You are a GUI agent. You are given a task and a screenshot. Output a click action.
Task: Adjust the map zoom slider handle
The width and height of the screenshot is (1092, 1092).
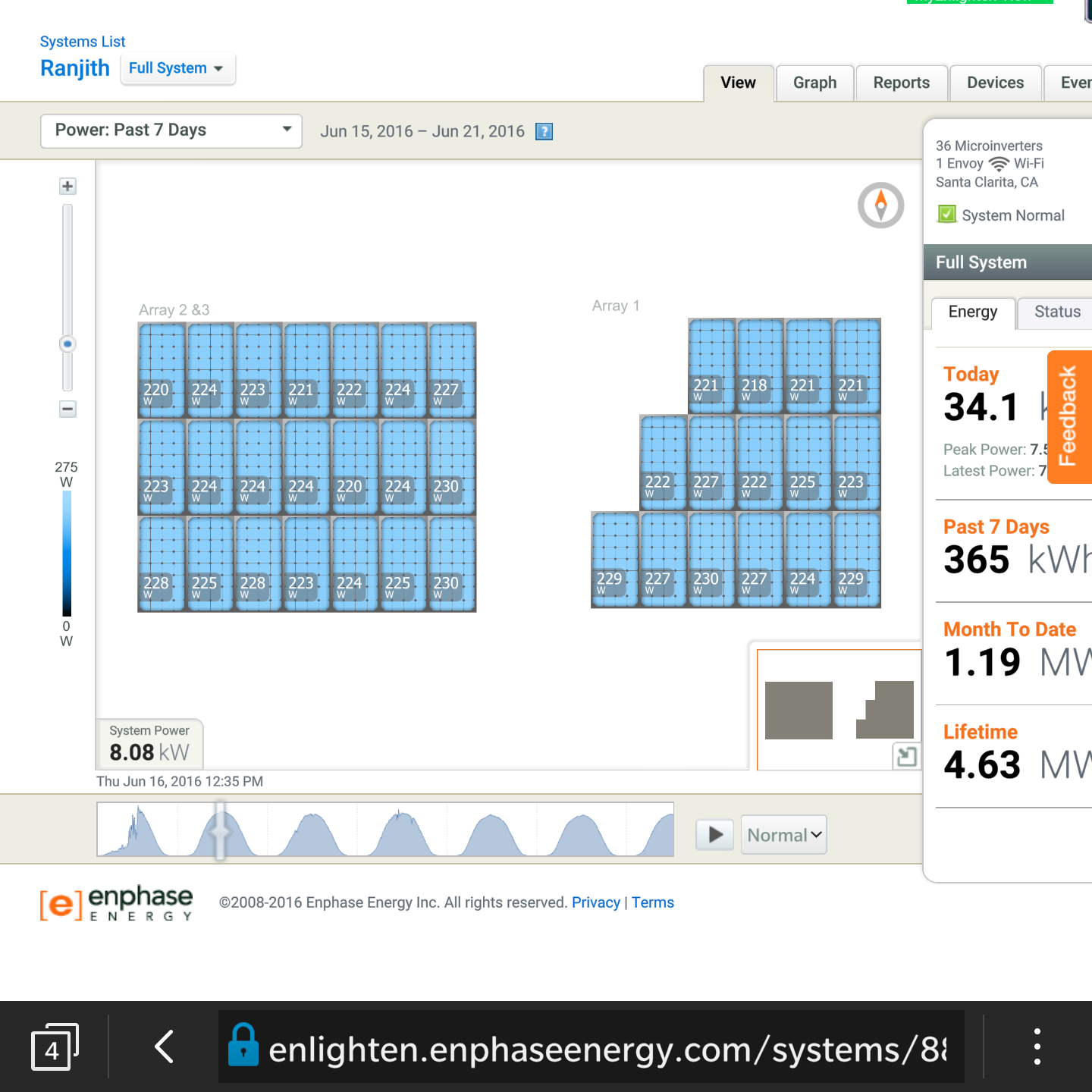pos(67,344)
